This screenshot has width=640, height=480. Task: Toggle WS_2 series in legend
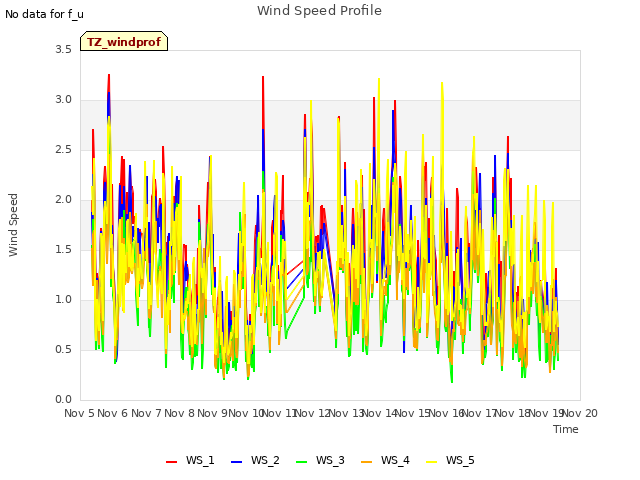coord(255,460)
